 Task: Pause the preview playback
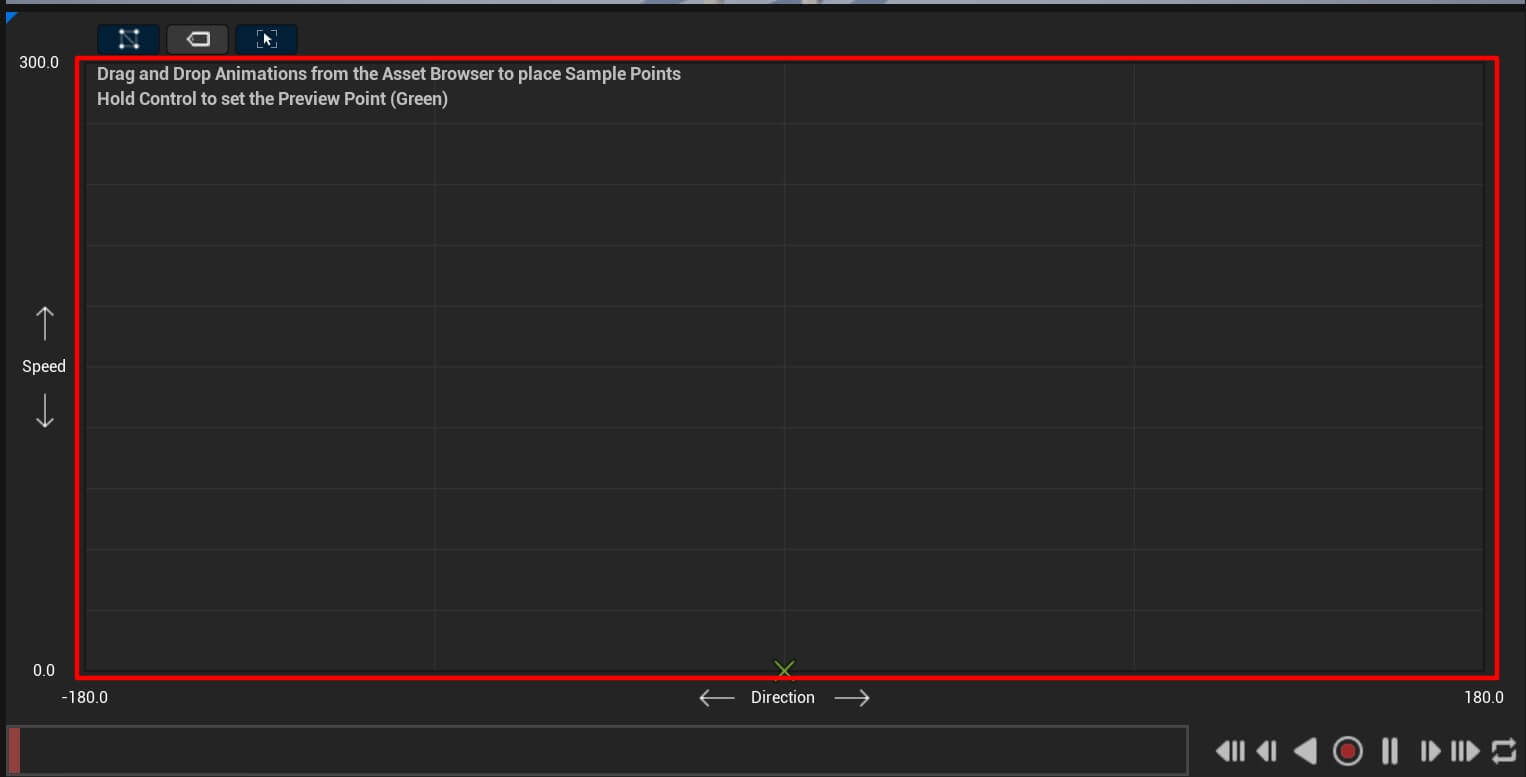click(x=1390, y=750)
